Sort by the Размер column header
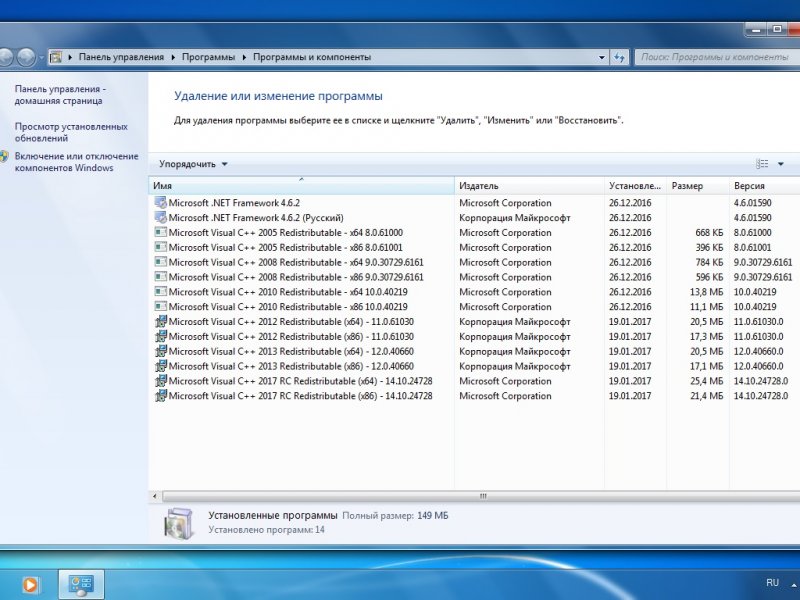This screenshot has height=600, width=800. point(697,186)
